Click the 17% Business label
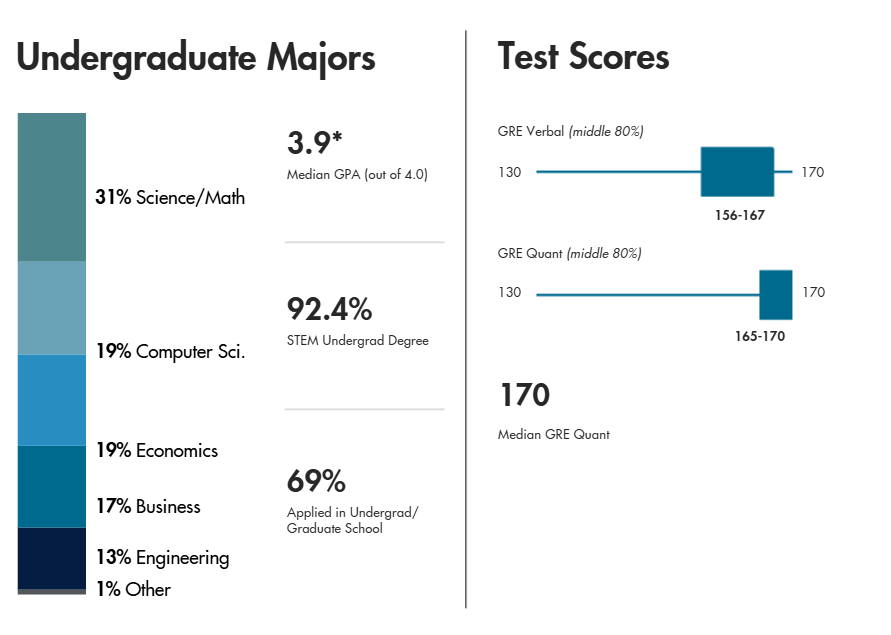 pos(148,506)
